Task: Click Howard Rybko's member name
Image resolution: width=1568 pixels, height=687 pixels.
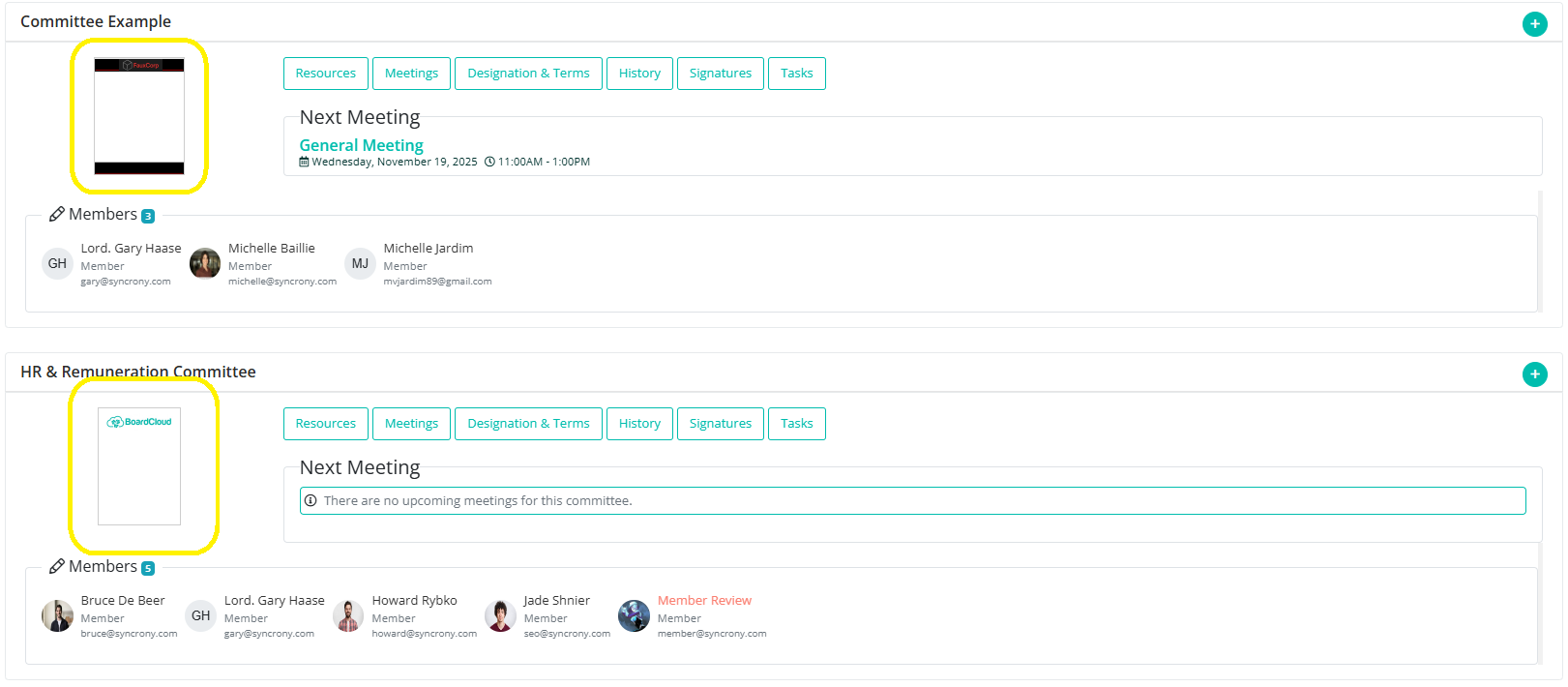Action: click(414, 601)
